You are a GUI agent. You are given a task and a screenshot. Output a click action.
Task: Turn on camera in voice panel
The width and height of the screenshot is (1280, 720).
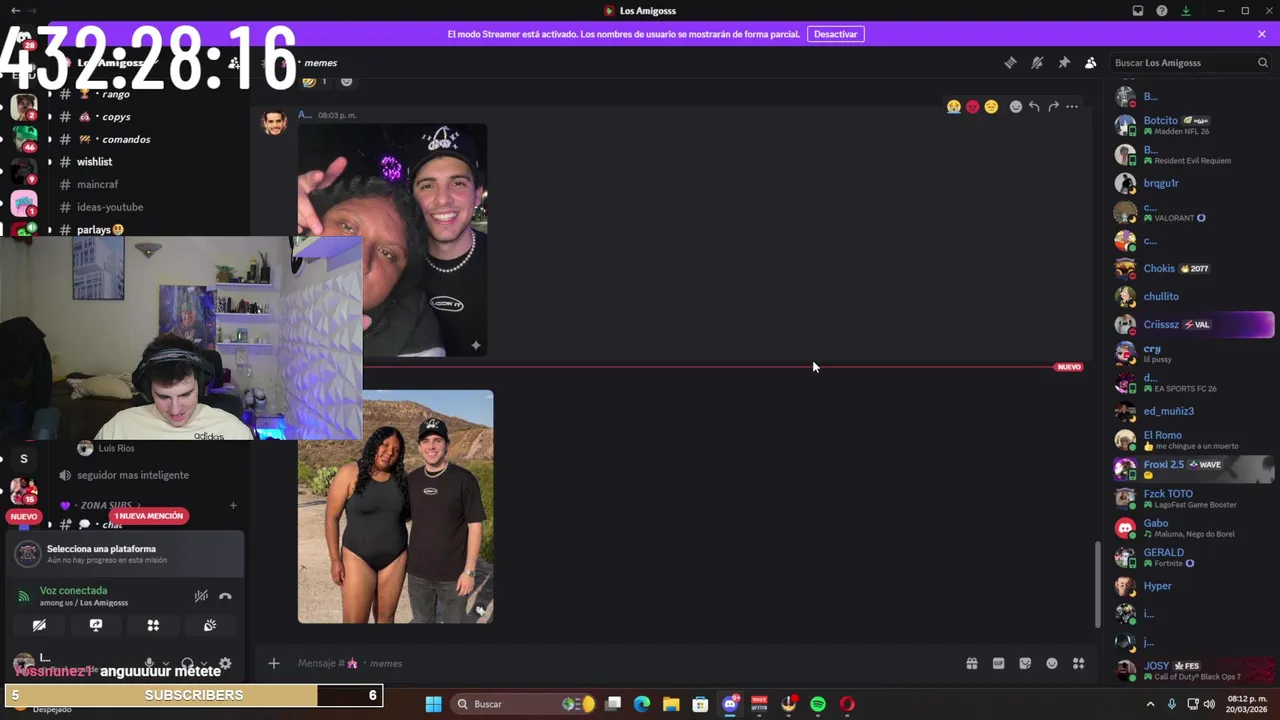[39, 625]
